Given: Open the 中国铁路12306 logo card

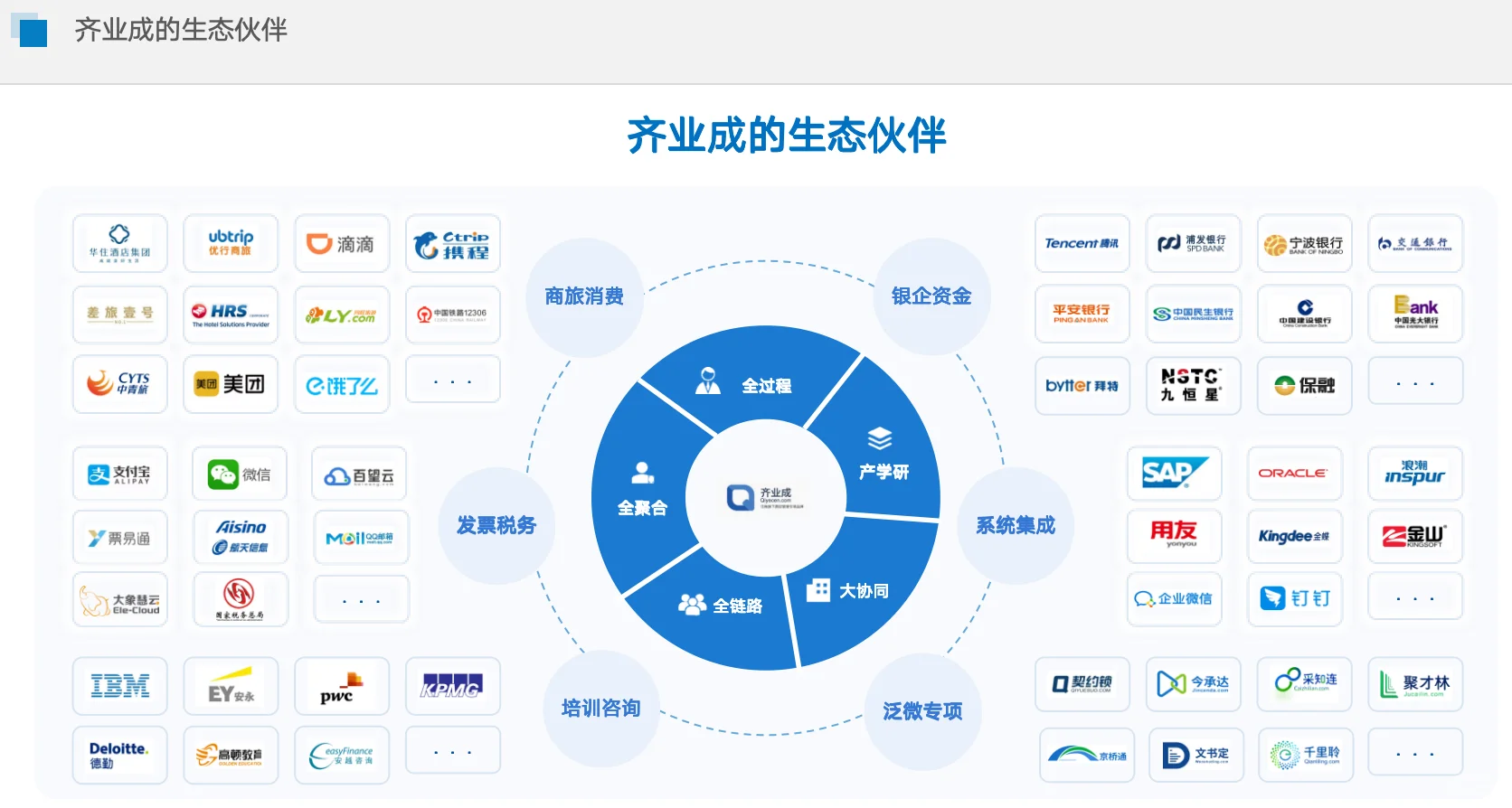Looking at the screenshot, I should pos(453,315).
